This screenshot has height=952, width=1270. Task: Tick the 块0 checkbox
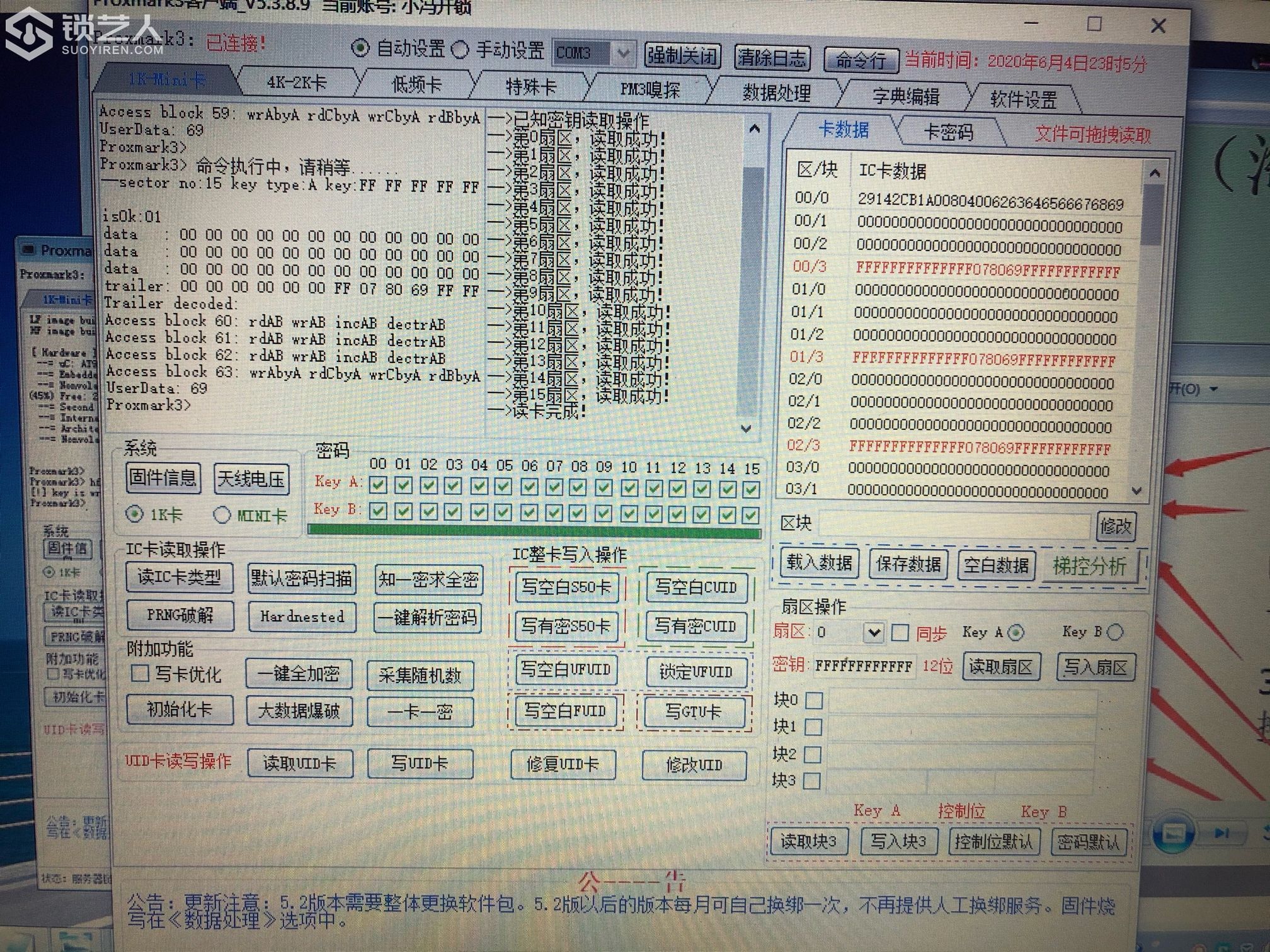(x=814, y=700)
